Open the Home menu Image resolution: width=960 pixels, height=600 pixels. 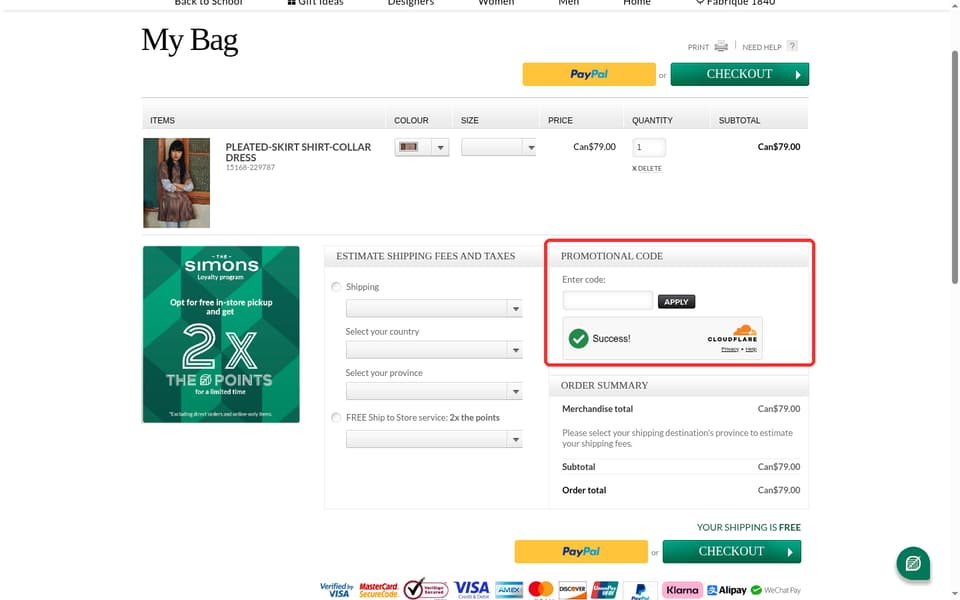637,2
